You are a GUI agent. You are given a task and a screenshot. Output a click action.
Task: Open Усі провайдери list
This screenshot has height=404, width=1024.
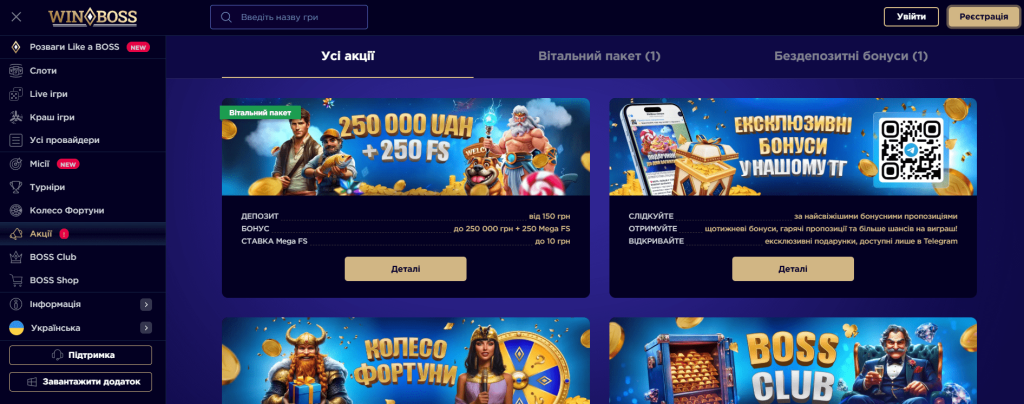point(82,140)
